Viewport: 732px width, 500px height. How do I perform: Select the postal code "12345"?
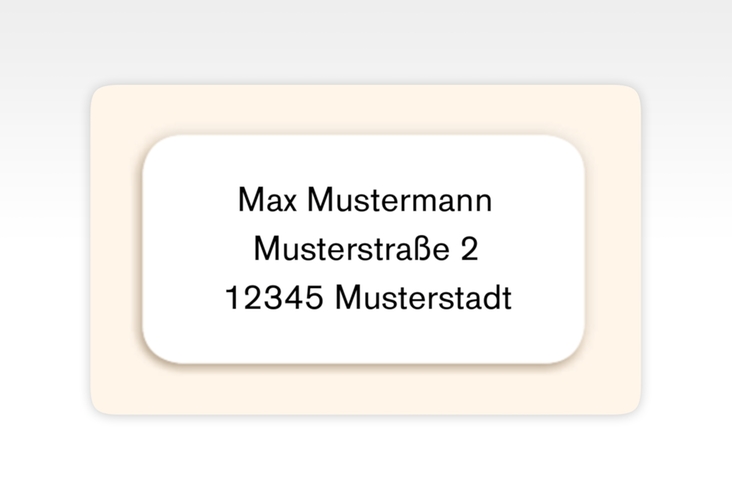pos(274,298)
